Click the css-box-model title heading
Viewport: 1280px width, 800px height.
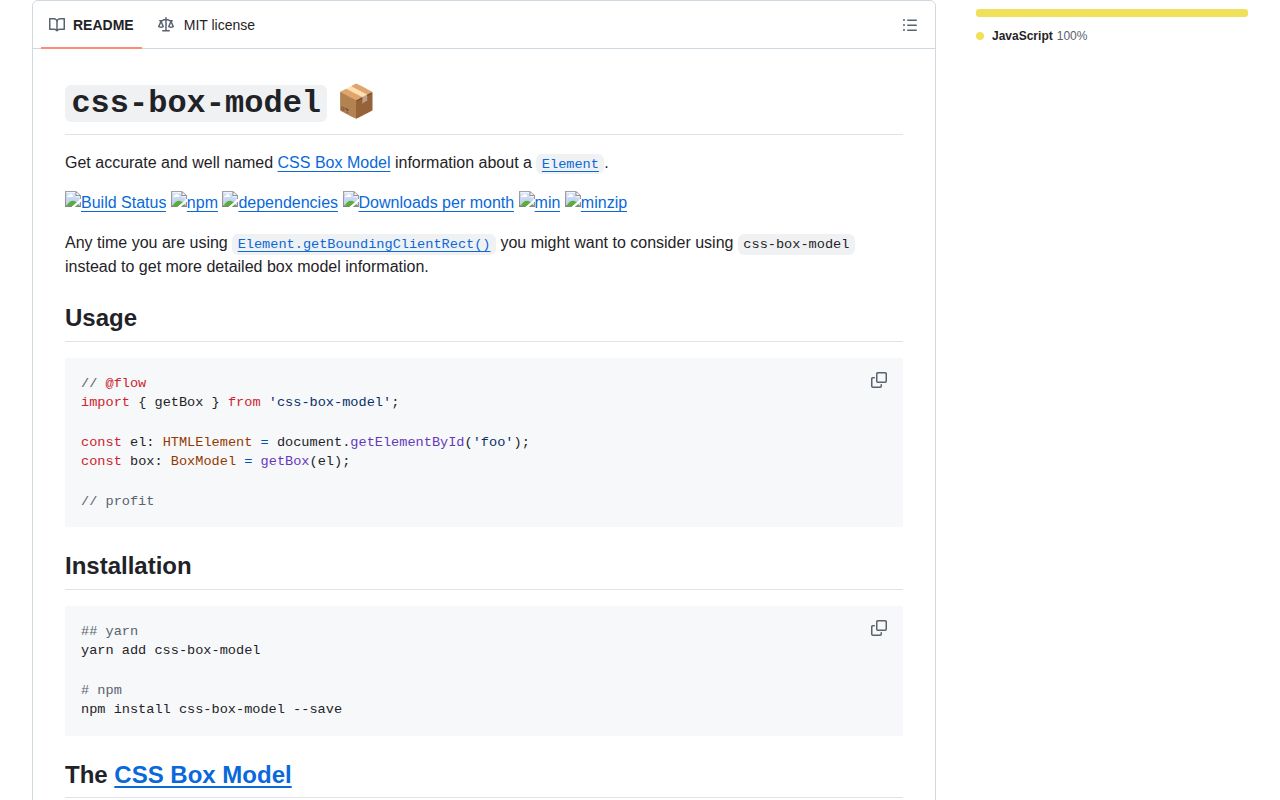[196, 102]
